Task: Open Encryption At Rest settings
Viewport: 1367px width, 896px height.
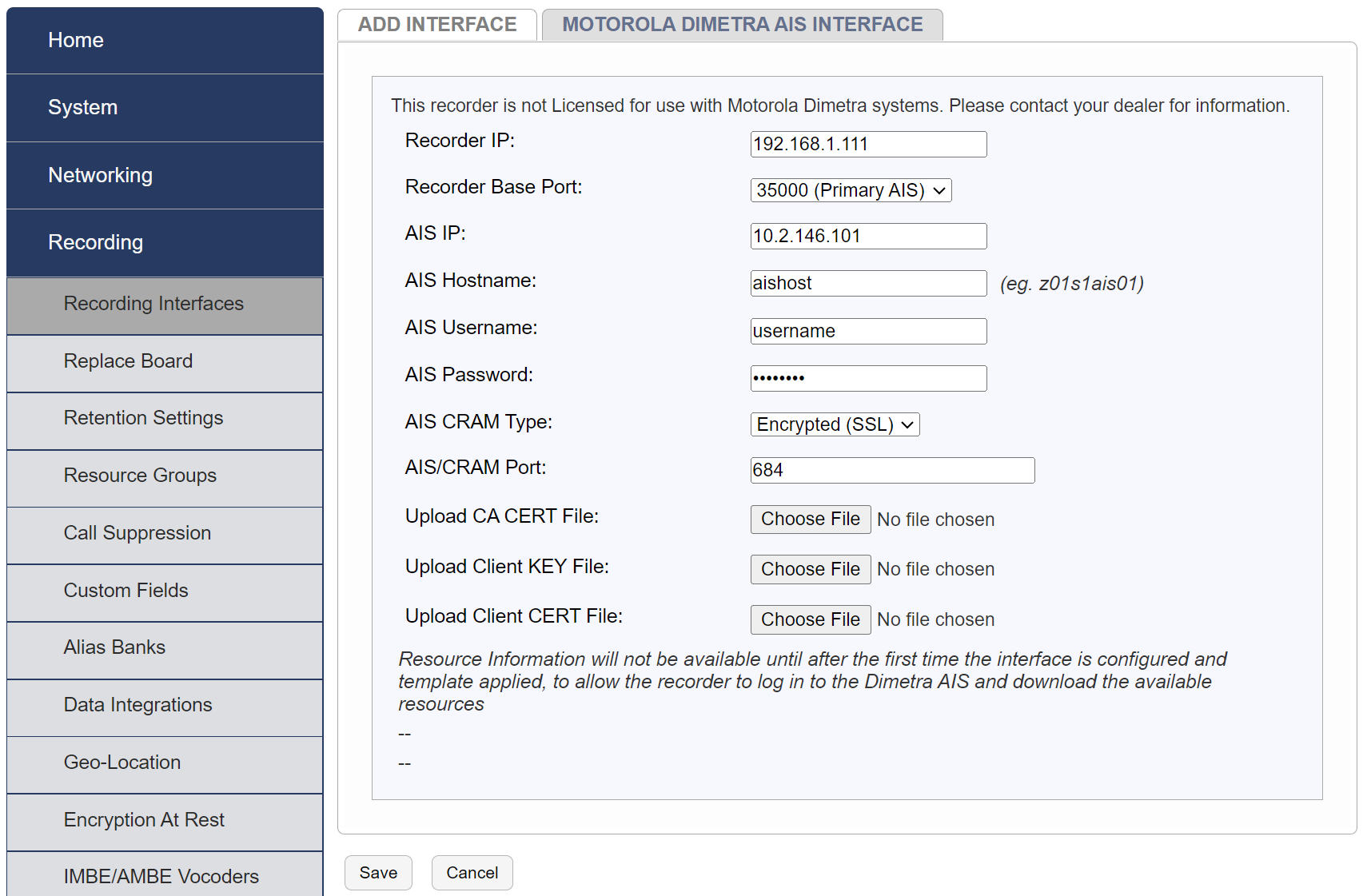Action: tap(144, 820)
